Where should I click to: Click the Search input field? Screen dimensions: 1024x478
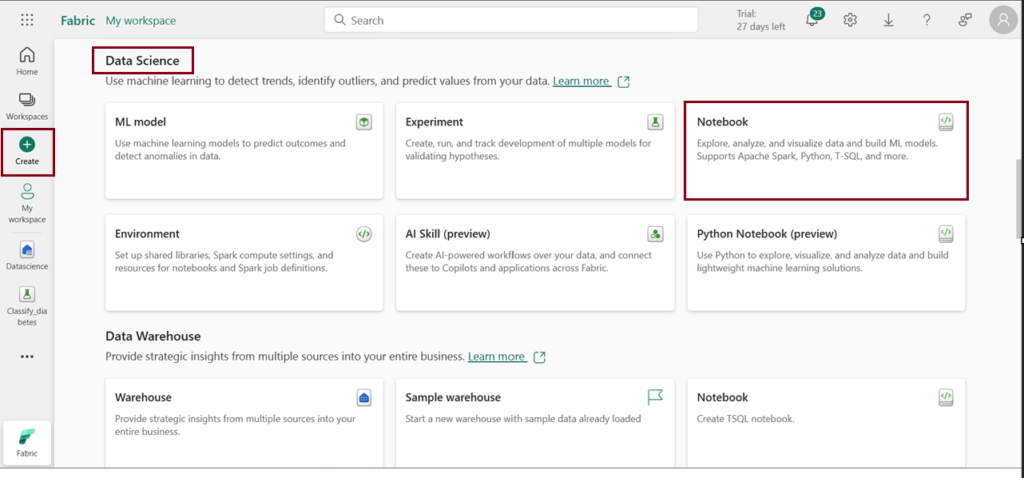tap(511, 20)
